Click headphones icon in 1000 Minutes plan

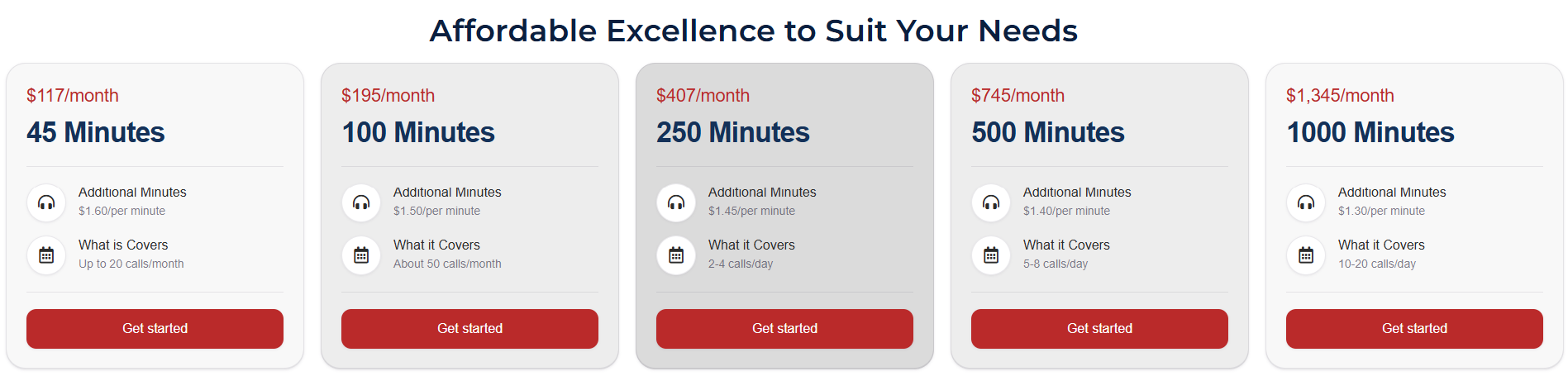(x=1306, y=202)
